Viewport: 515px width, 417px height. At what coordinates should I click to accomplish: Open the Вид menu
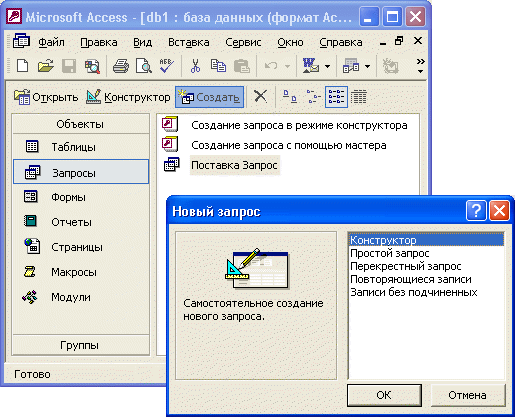pyautogui.click(x=143, y=42)
